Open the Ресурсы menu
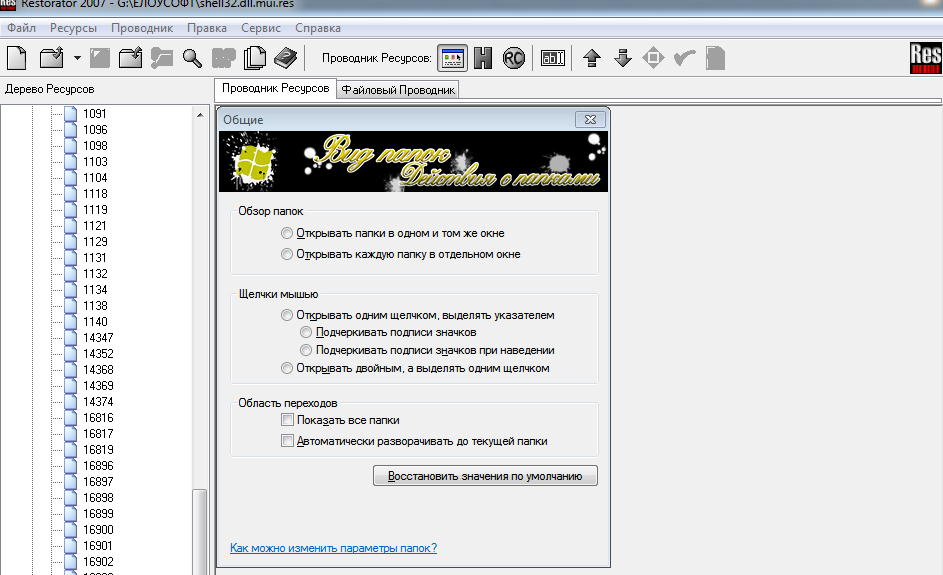This screenshot has width=943, height=575. tap(73, 28)
